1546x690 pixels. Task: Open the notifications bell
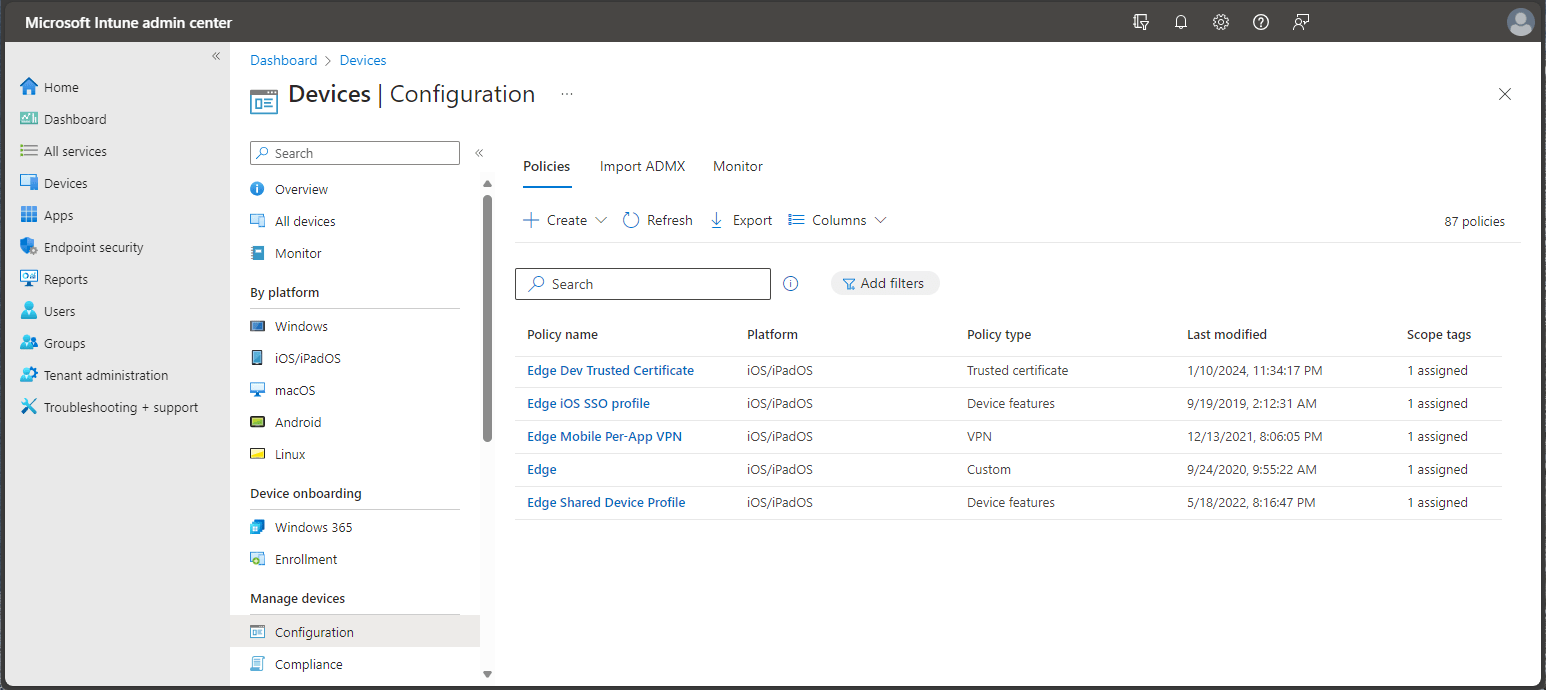point(1181,21)
